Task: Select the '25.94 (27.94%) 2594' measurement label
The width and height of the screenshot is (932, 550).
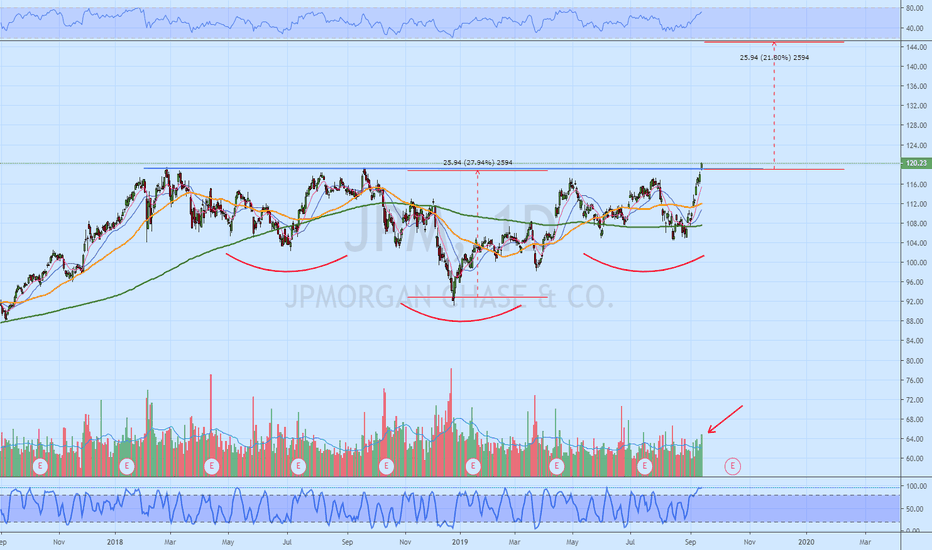Action: tap(477, 162)
